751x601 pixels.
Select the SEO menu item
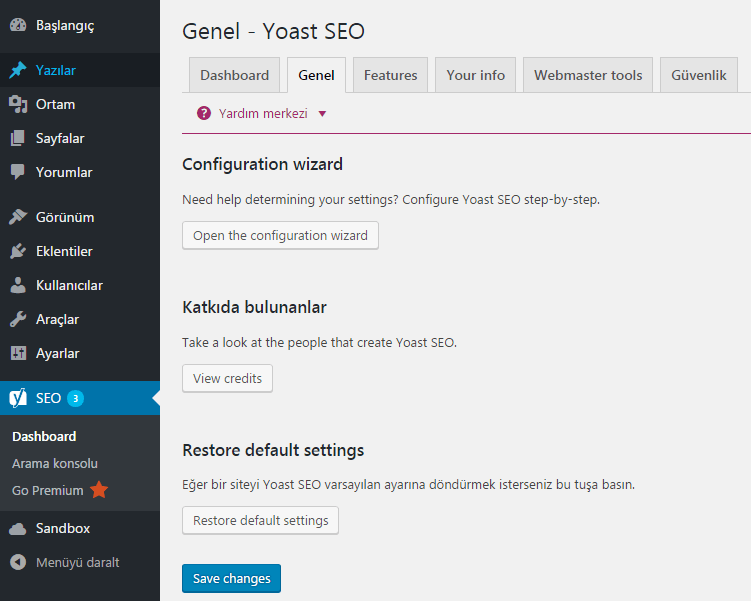(x=80, y=398)
